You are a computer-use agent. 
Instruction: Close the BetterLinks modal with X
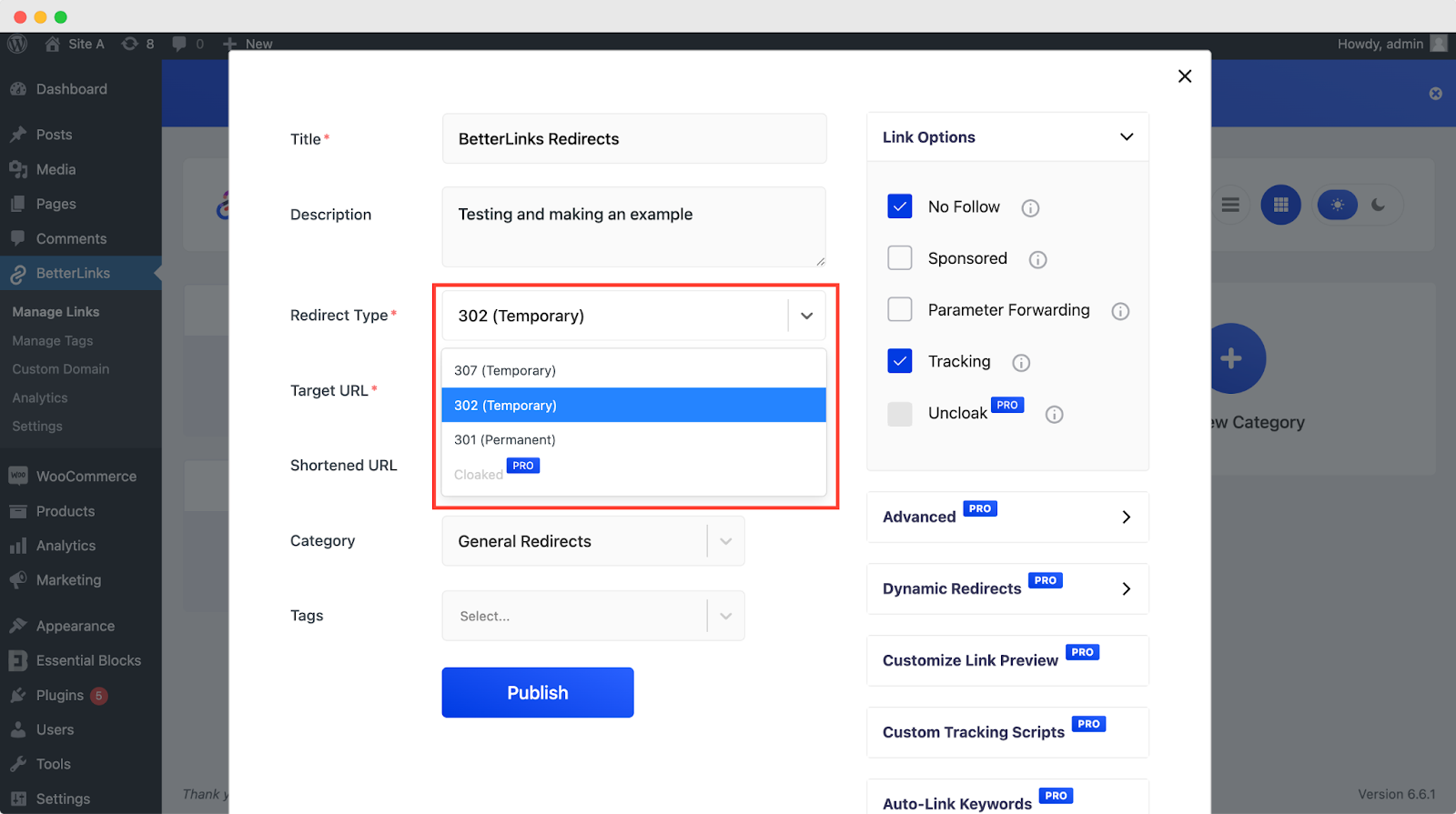[1185, 76]
